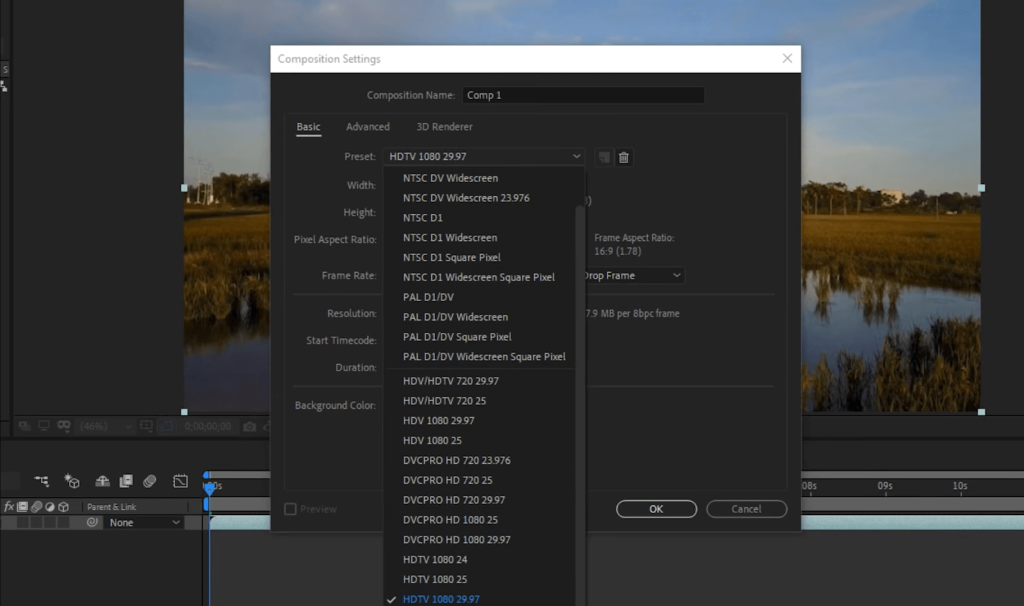Switch to the Advanced tab

368,127
